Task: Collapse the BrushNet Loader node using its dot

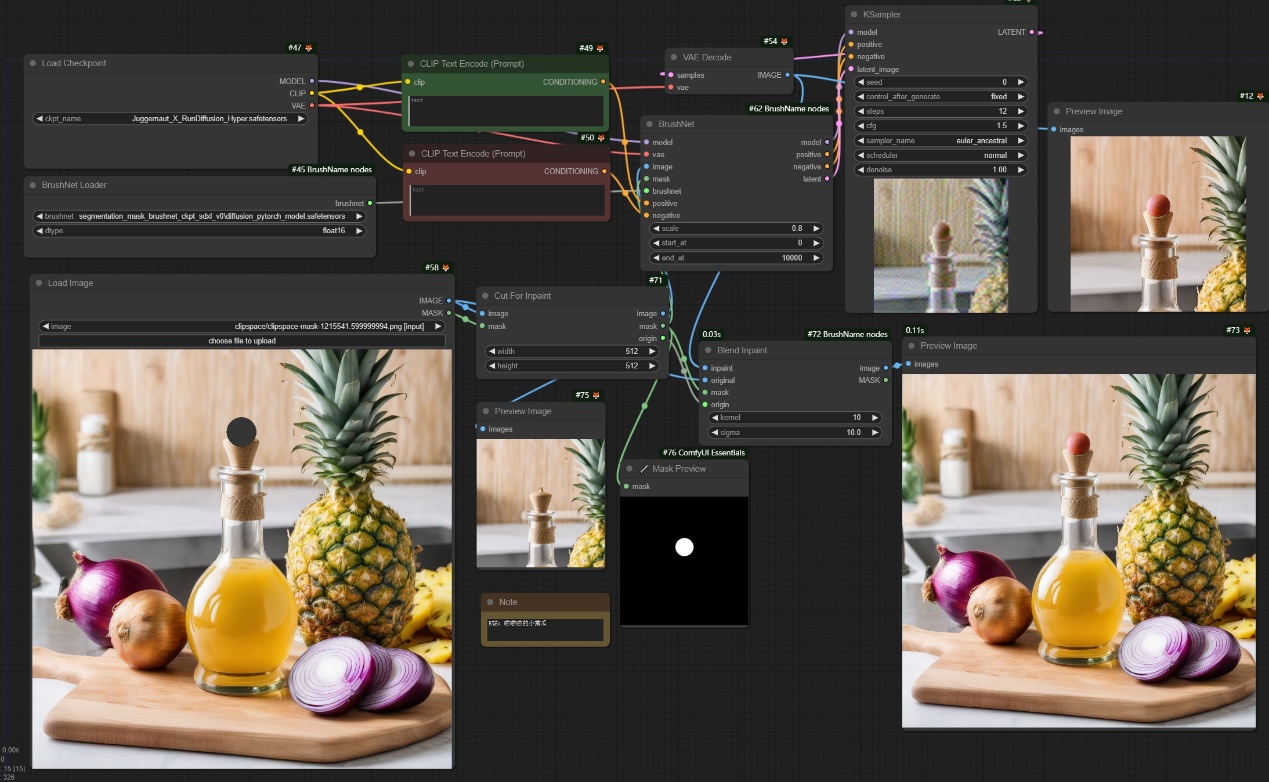Action: [33, 185]
